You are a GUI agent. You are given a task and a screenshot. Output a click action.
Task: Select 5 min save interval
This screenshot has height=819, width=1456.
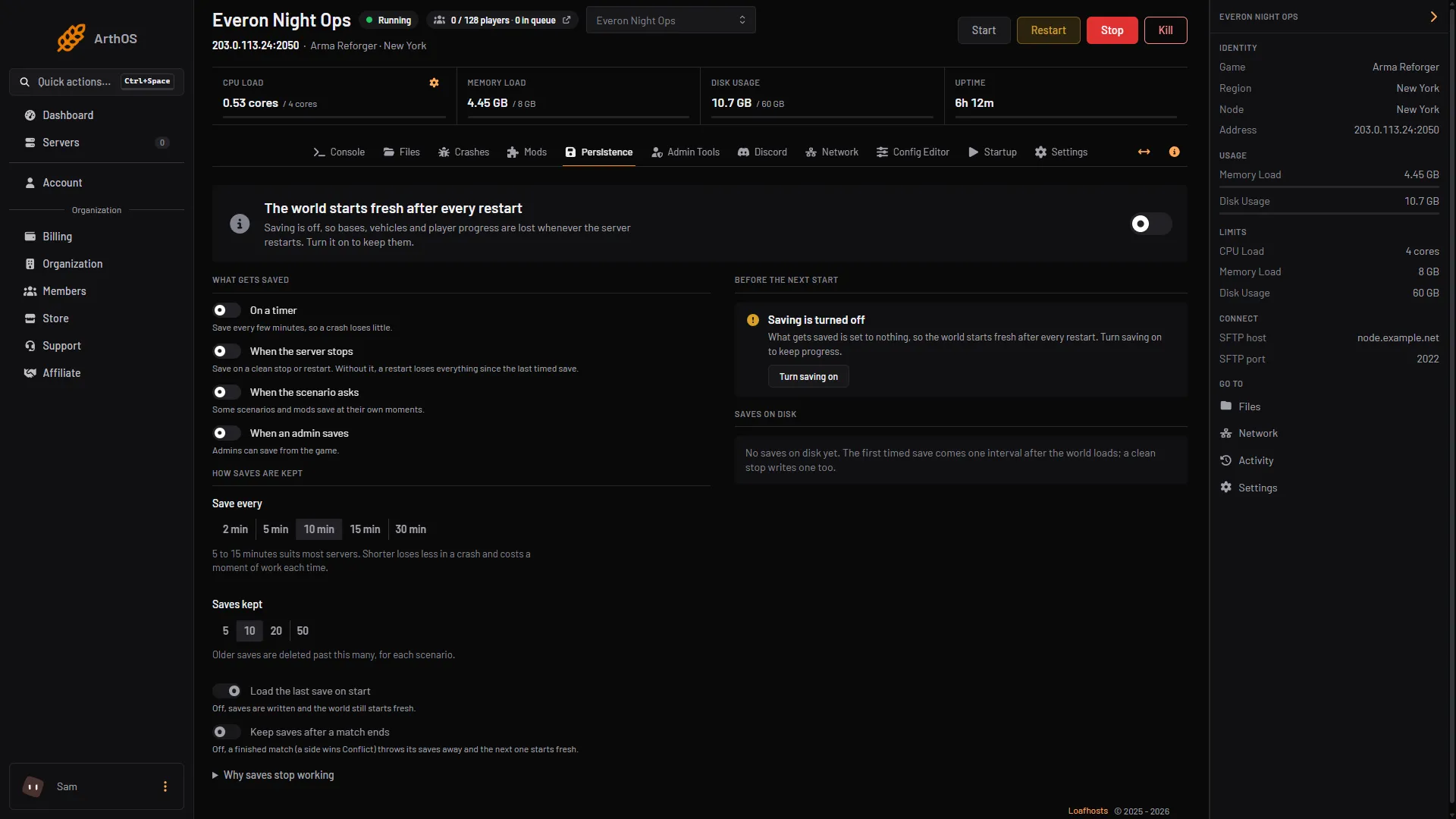275,529
